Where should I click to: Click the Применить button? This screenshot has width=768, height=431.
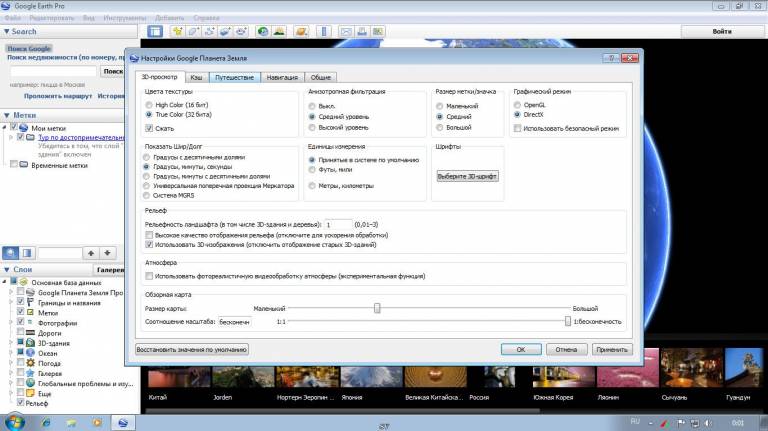tap(612, 350)
